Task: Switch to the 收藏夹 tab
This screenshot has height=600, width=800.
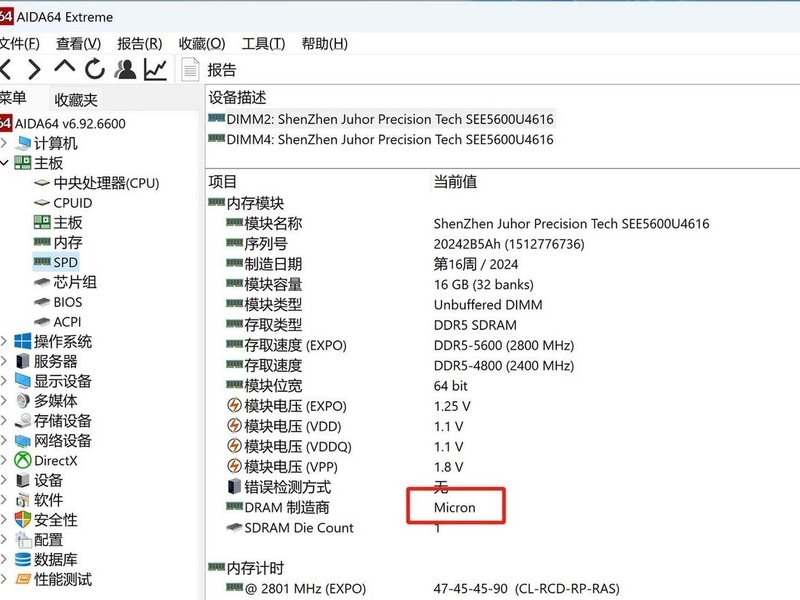Action: pos(76,99)
